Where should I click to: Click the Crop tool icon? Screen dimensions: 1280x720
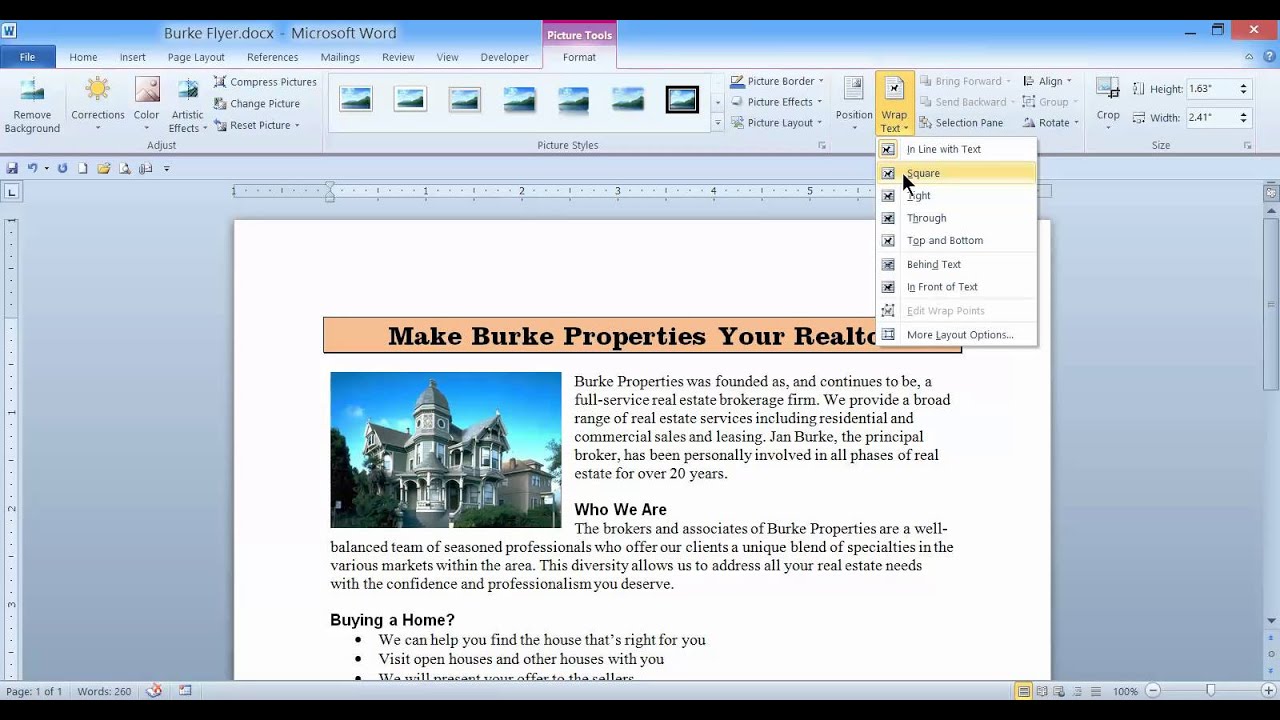[x=1108, y=89]
